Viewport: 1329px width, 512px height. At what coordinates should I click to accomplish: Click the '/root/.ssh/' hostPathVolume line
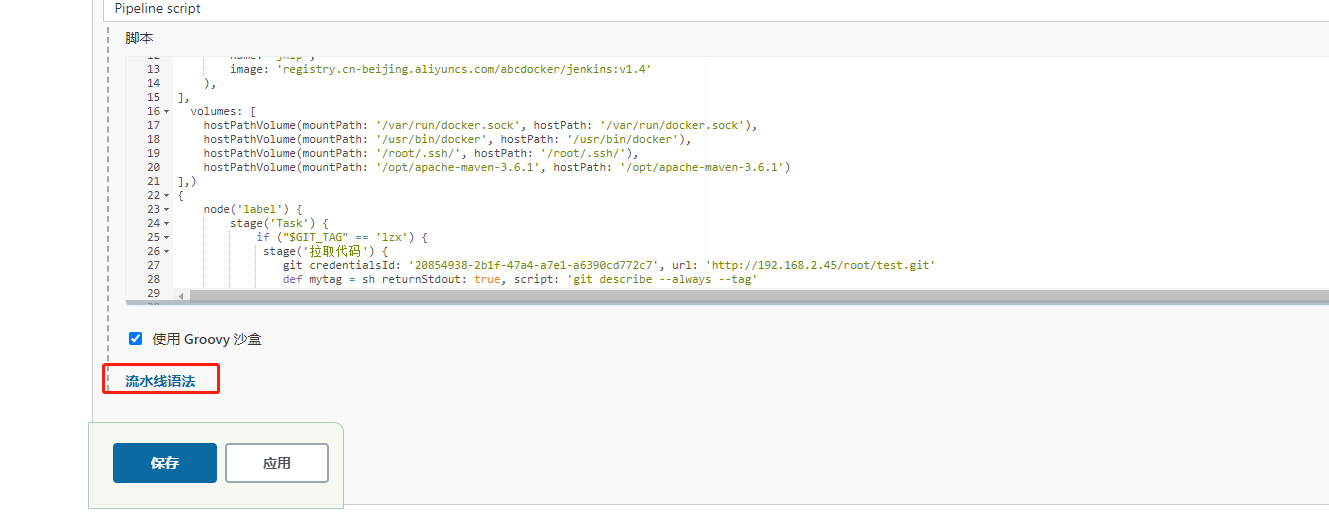click(x=421, y=153)
